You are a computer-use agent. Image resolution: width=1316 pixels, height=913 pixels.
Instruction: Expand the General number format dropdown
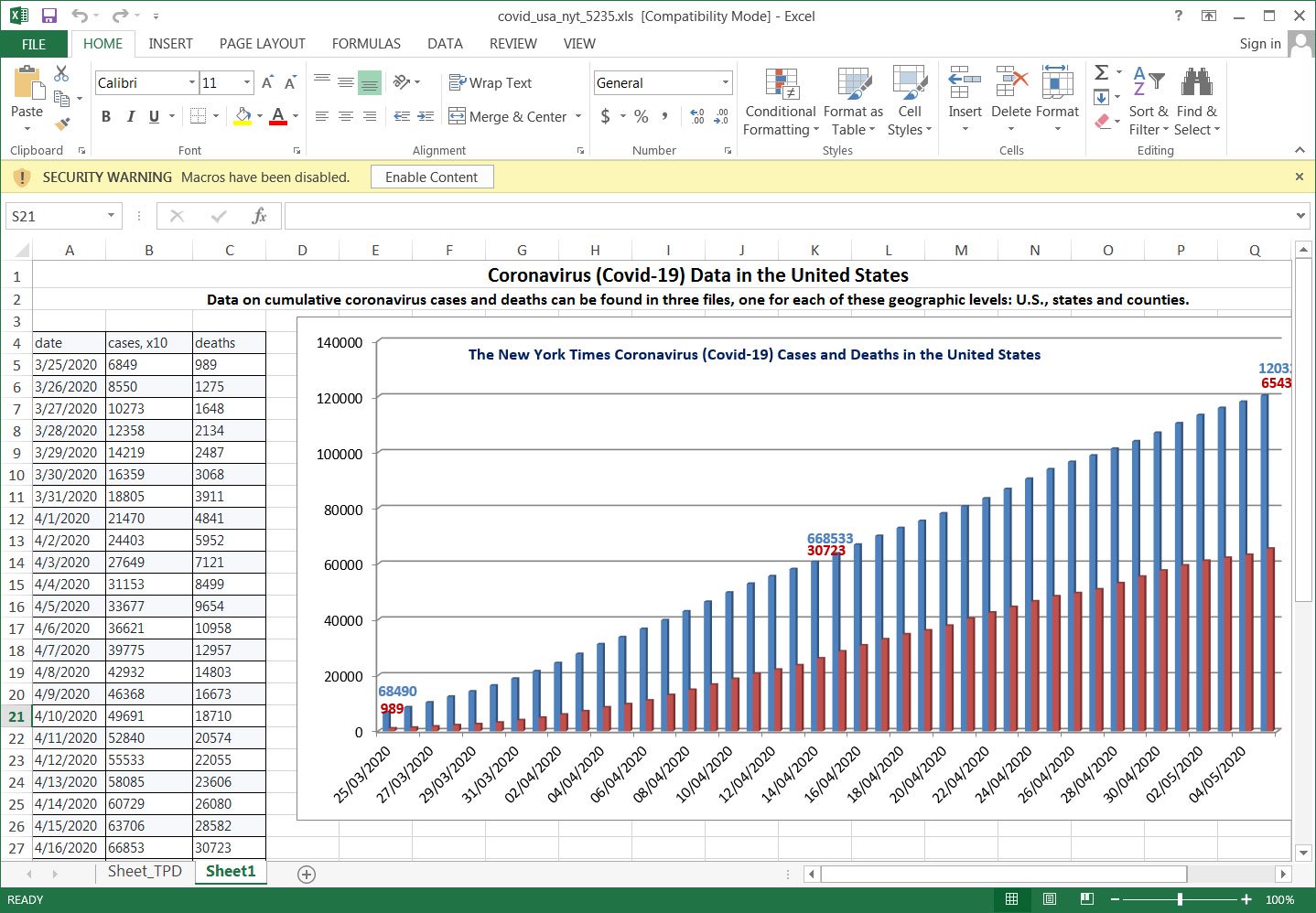coord(725,83)
